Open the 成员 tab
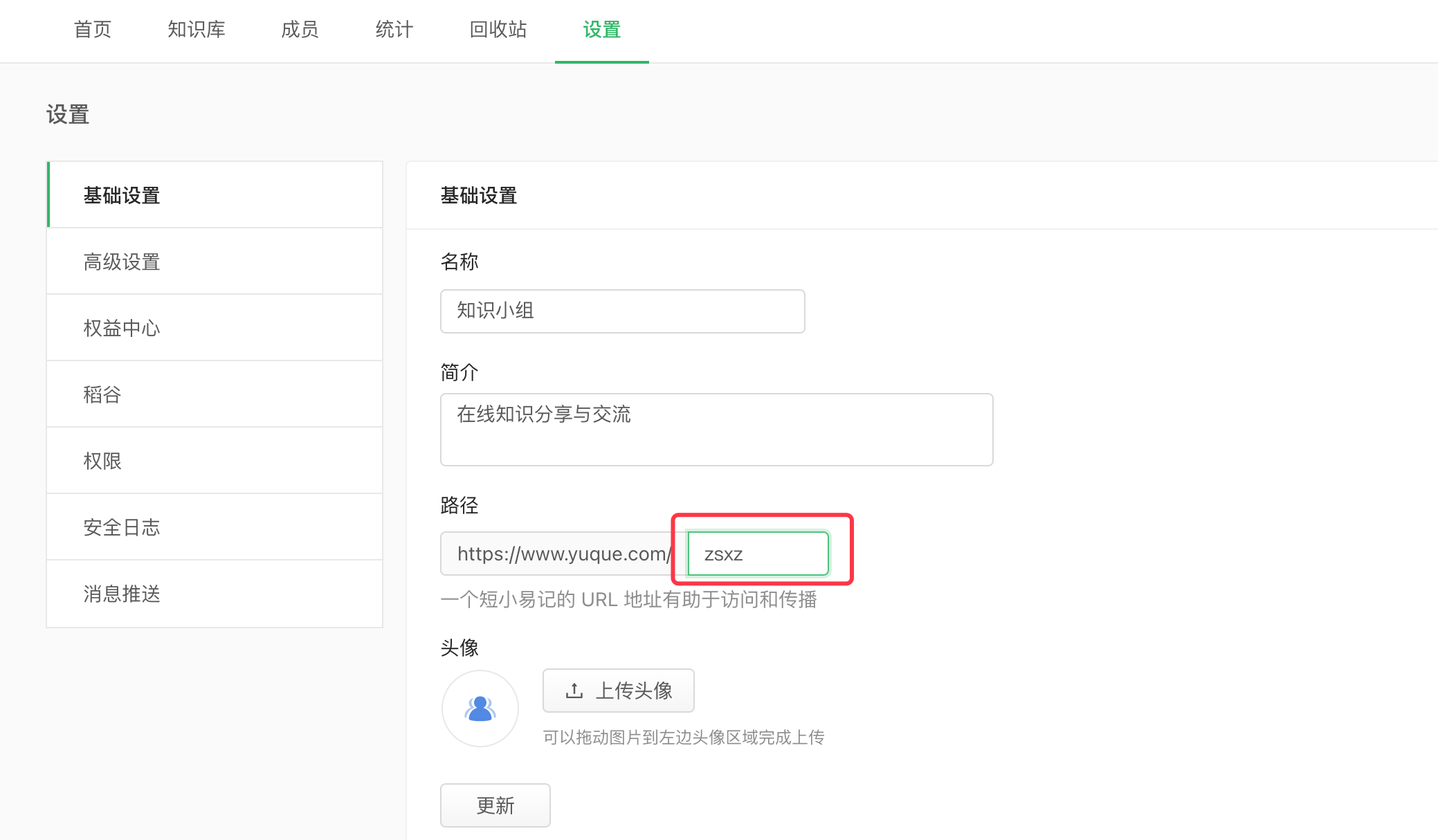Image resolution: width=1438 pixels, height=840 pixels. point(300,30)
